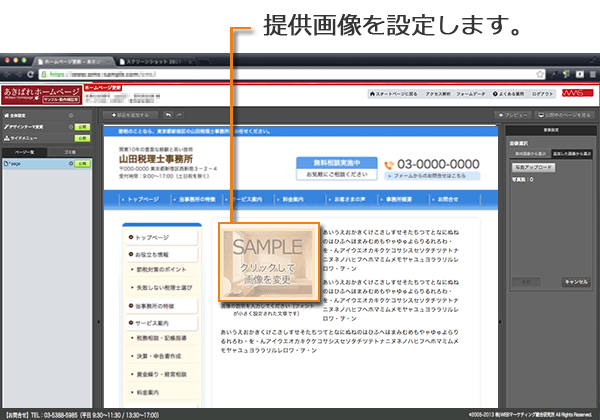Toggle 公開 status for デザインテーマ変更

[x=82, y=128]
